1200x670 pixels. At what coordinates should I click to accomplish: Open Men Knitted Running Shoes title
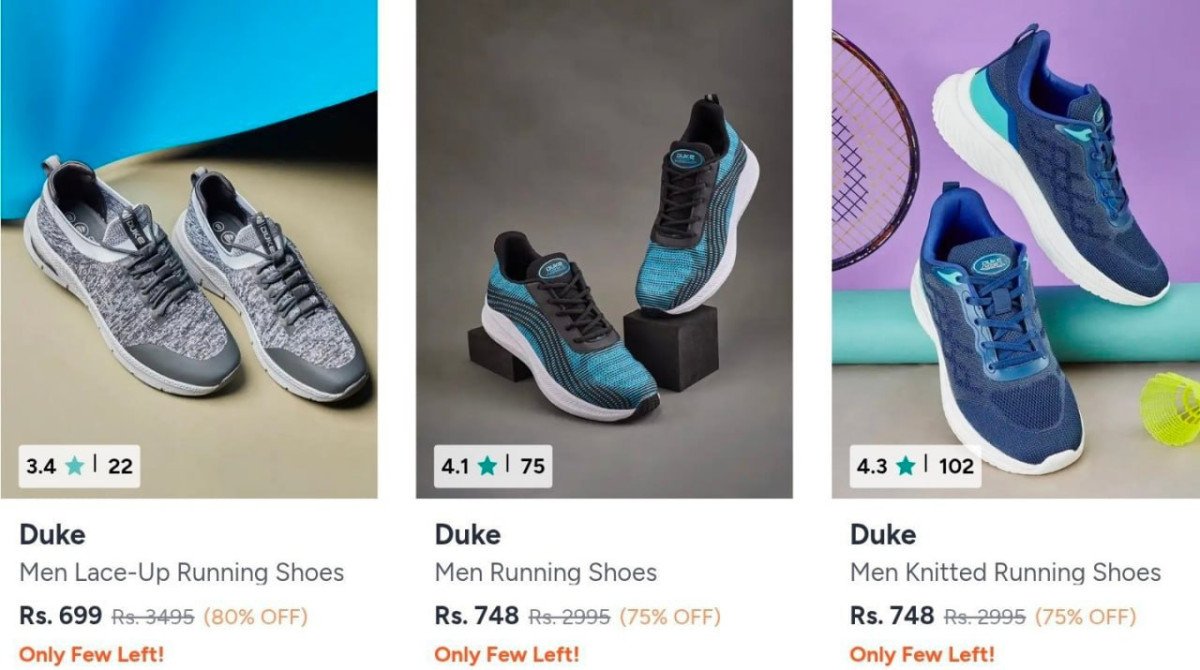click(1005, 573)
